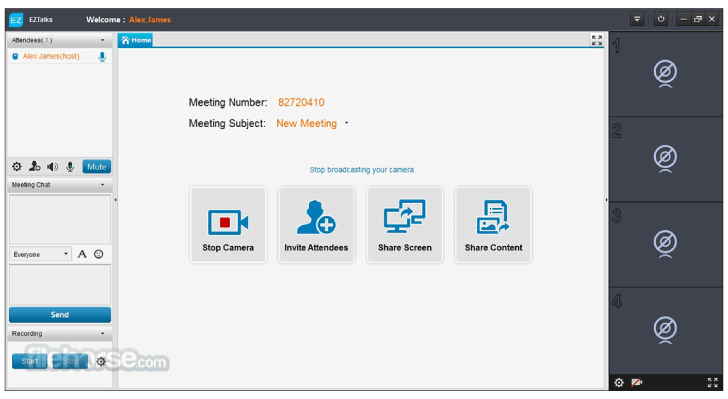728x399 pixels.
Task: Open chat font formatting A icon
Action: pyautogui.click(x=82, y=254)
